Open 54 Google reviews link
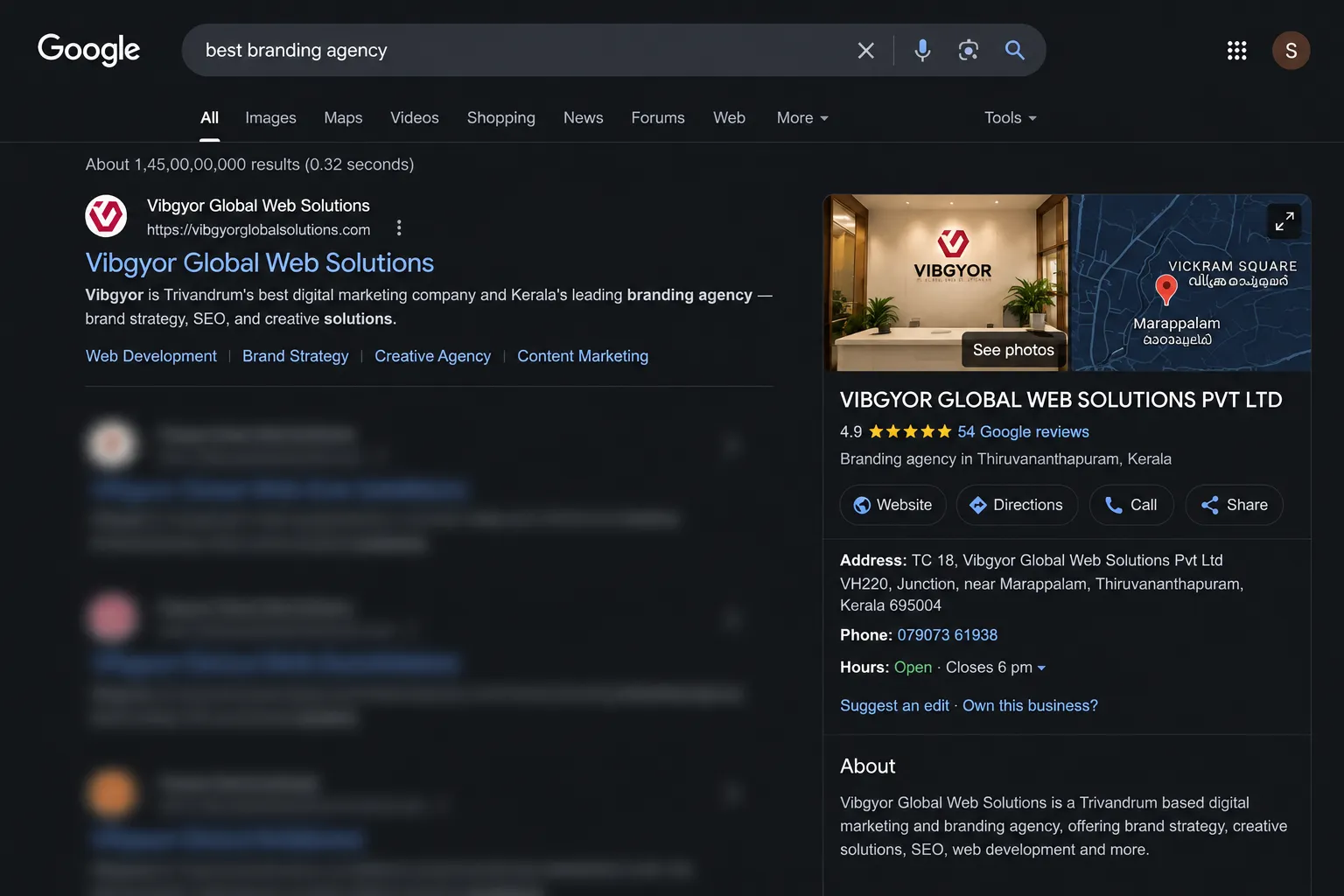 (x=1023, y=431)
